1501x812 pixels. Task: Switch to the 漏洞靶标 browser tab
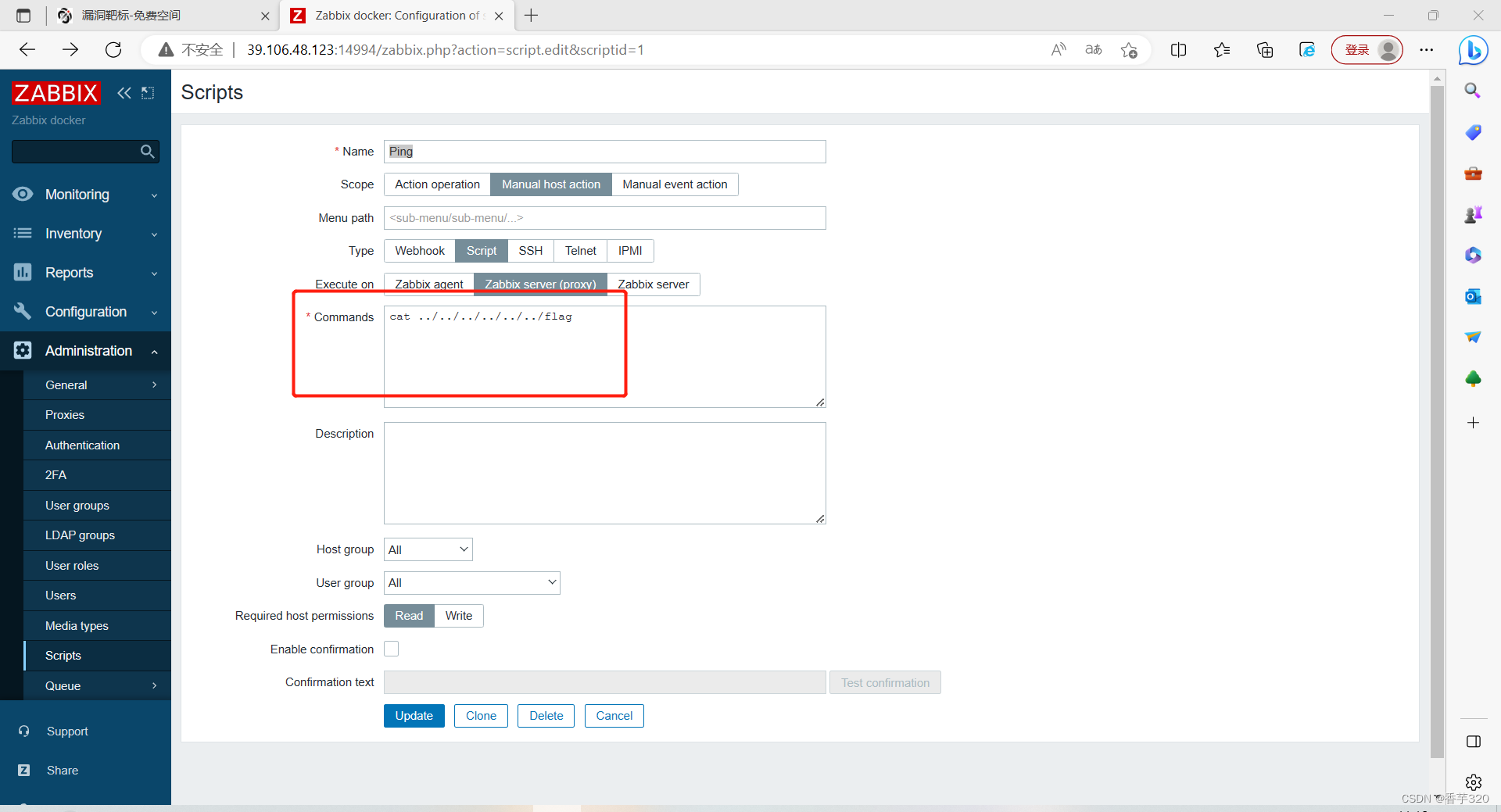pos(163,16)
